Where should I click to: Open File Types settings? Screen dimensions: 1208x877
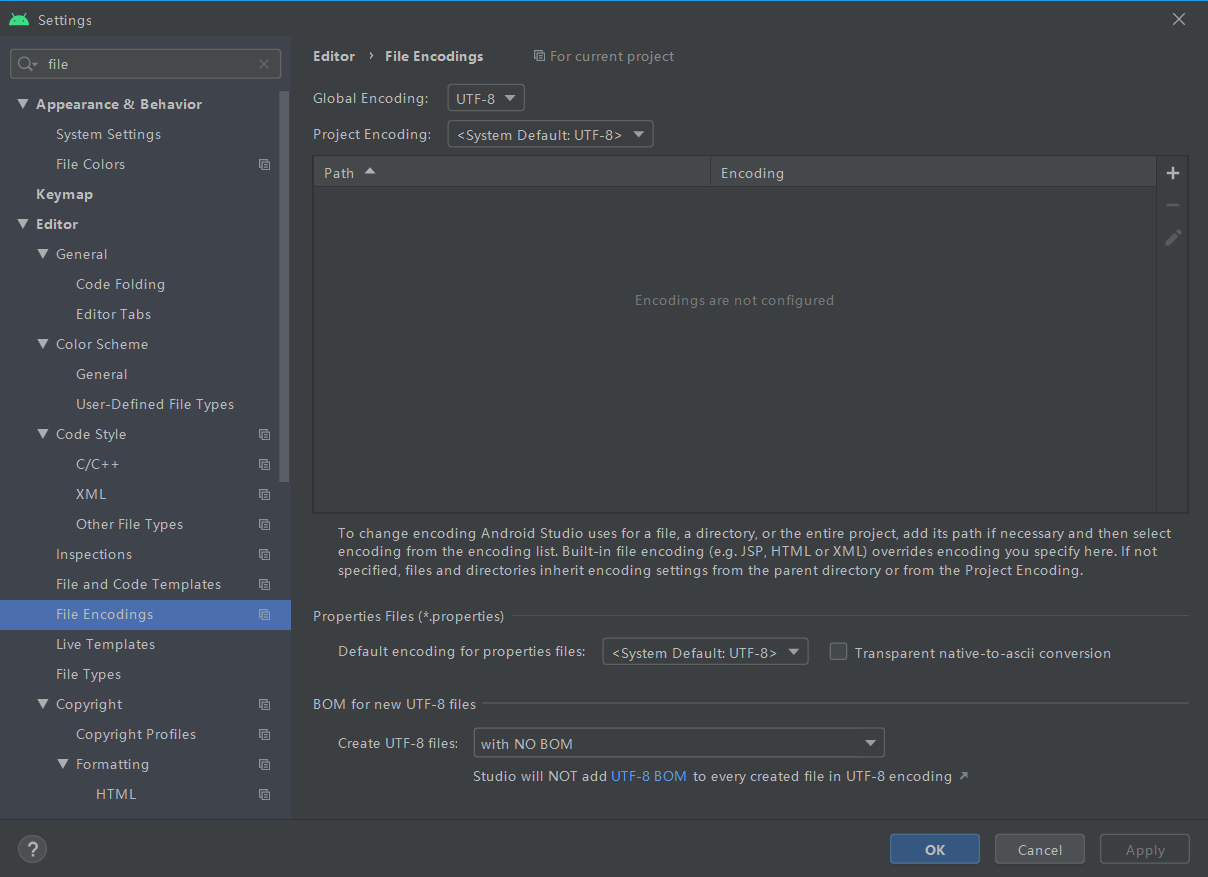(88, 674)
